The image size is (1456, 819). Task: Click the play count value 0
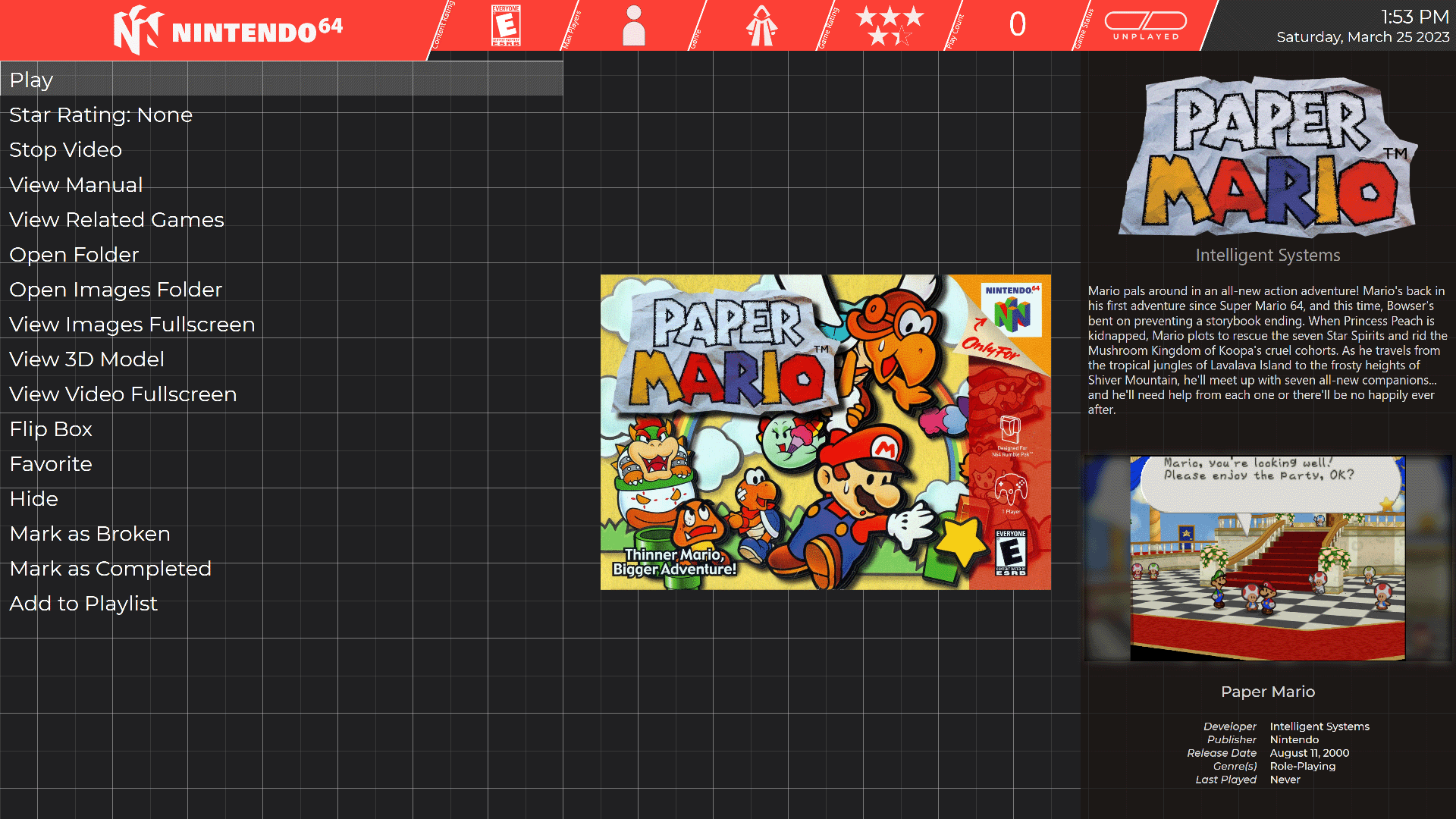click(x=1018, y=24)
